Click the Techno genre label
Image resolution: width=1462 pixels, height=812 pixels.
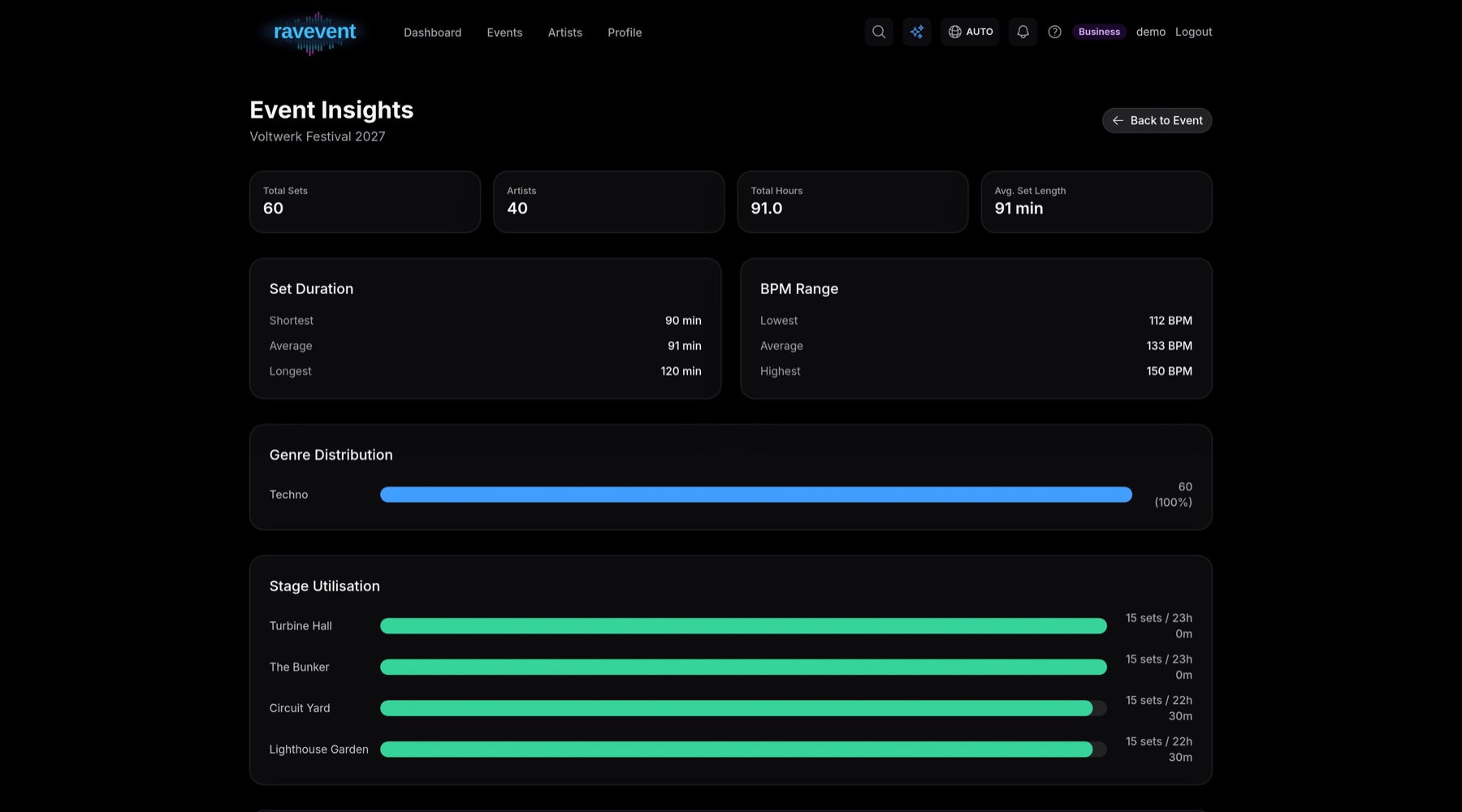pos(288,495)
